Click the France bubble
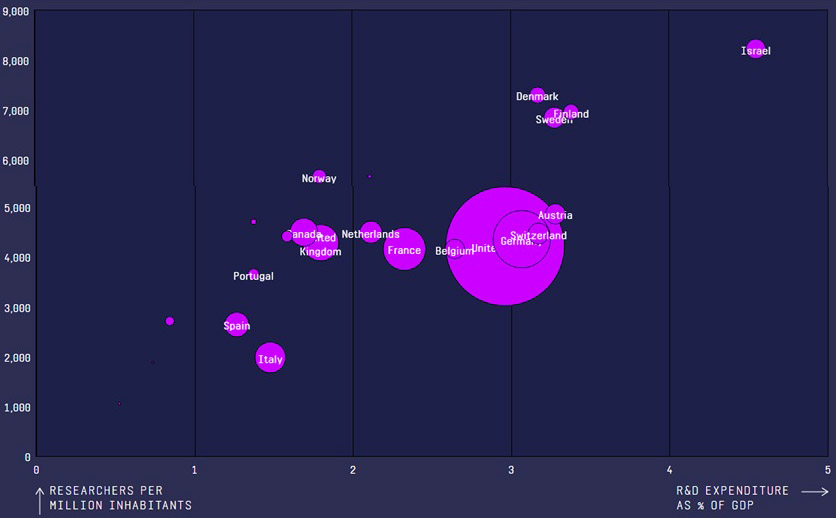The height and width of the screenshot is (518, 836). click(404, 249)
